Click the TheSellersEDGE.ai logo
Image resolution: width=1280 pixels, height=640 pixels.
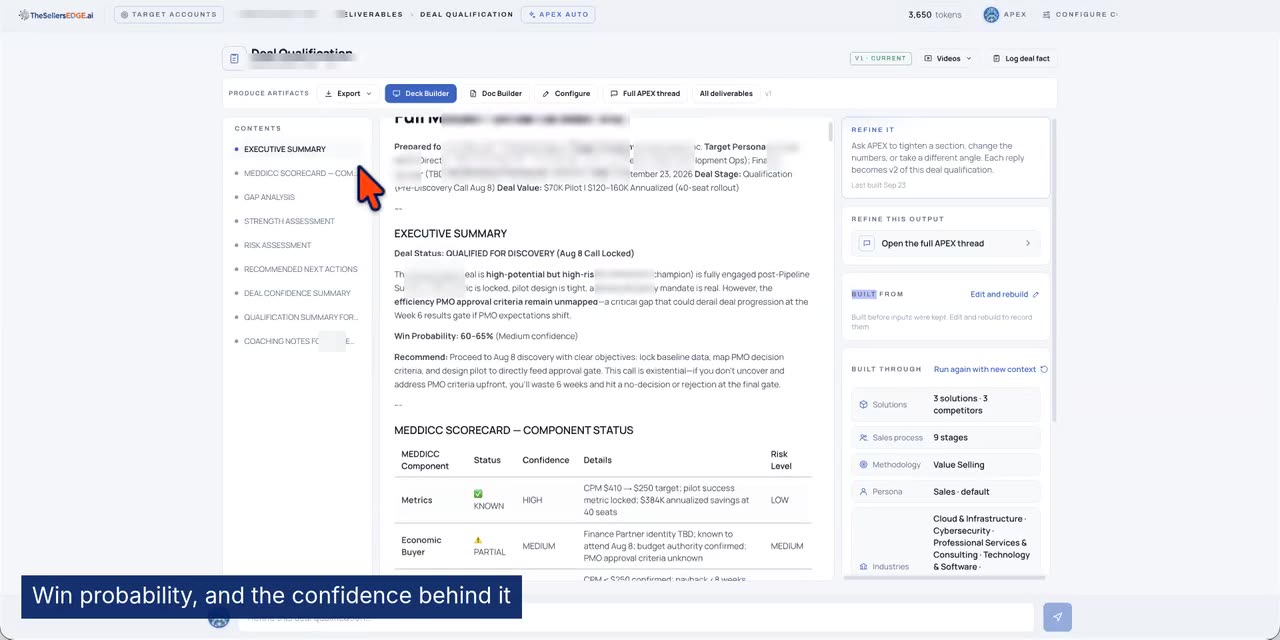(56, 15)
